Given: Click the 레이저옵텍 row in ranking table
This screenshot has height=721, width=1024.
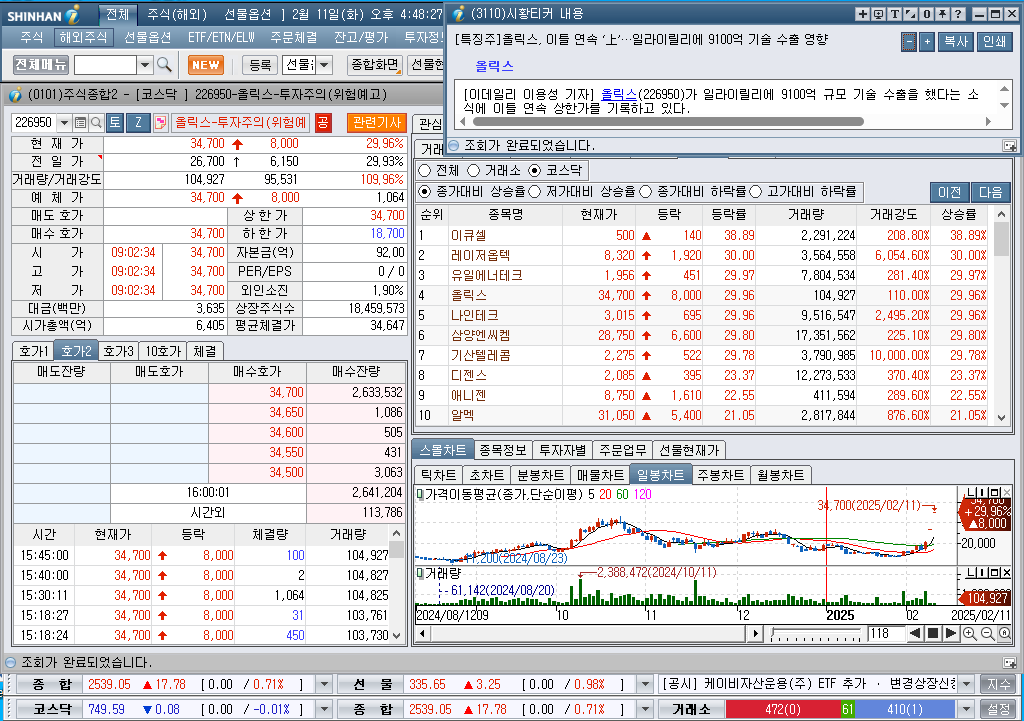Looking at the screenshot, I should [x=703, y=255].
